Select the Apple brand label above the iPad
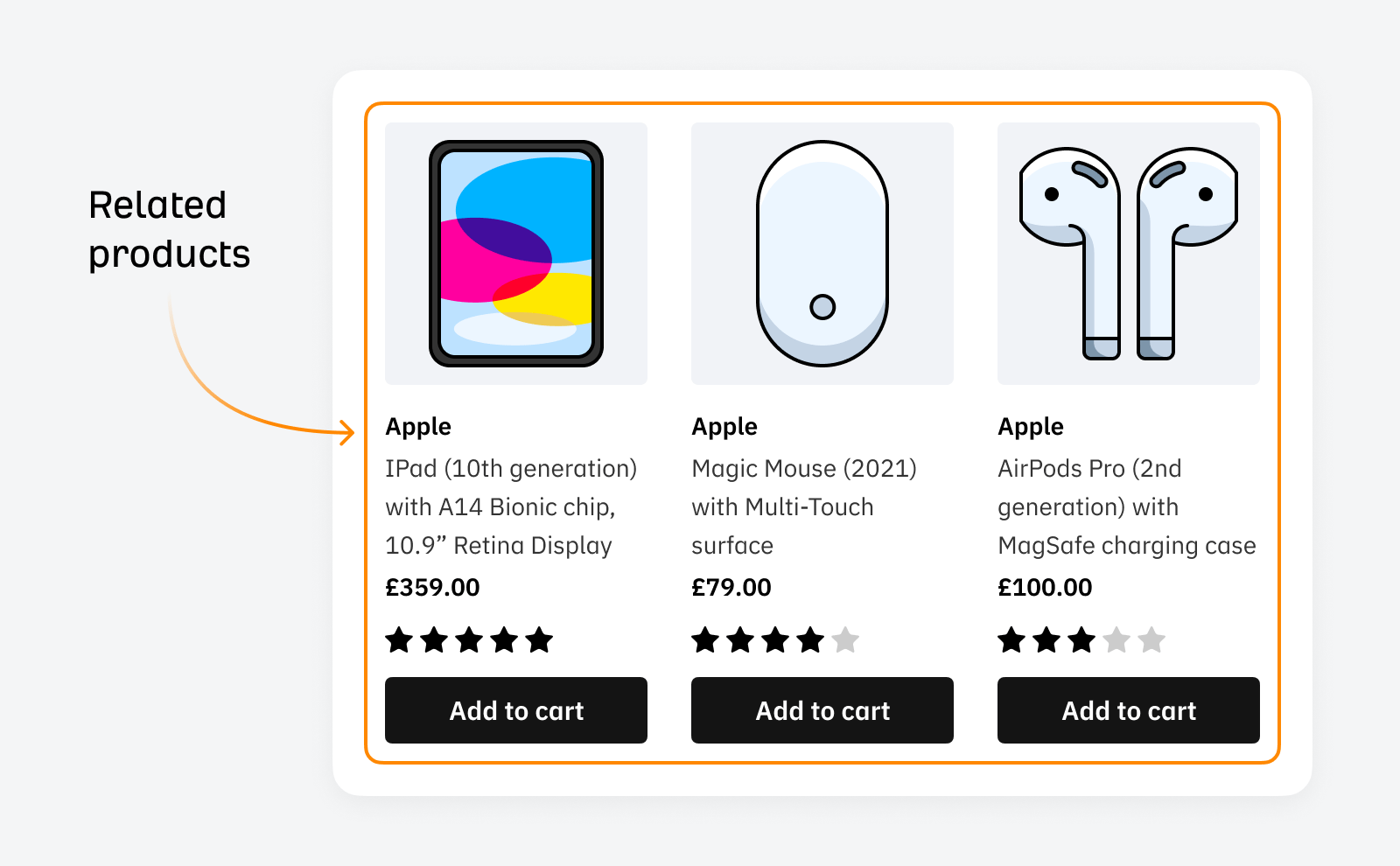The height and width of the screenshot is (866, 1400). 418,426
